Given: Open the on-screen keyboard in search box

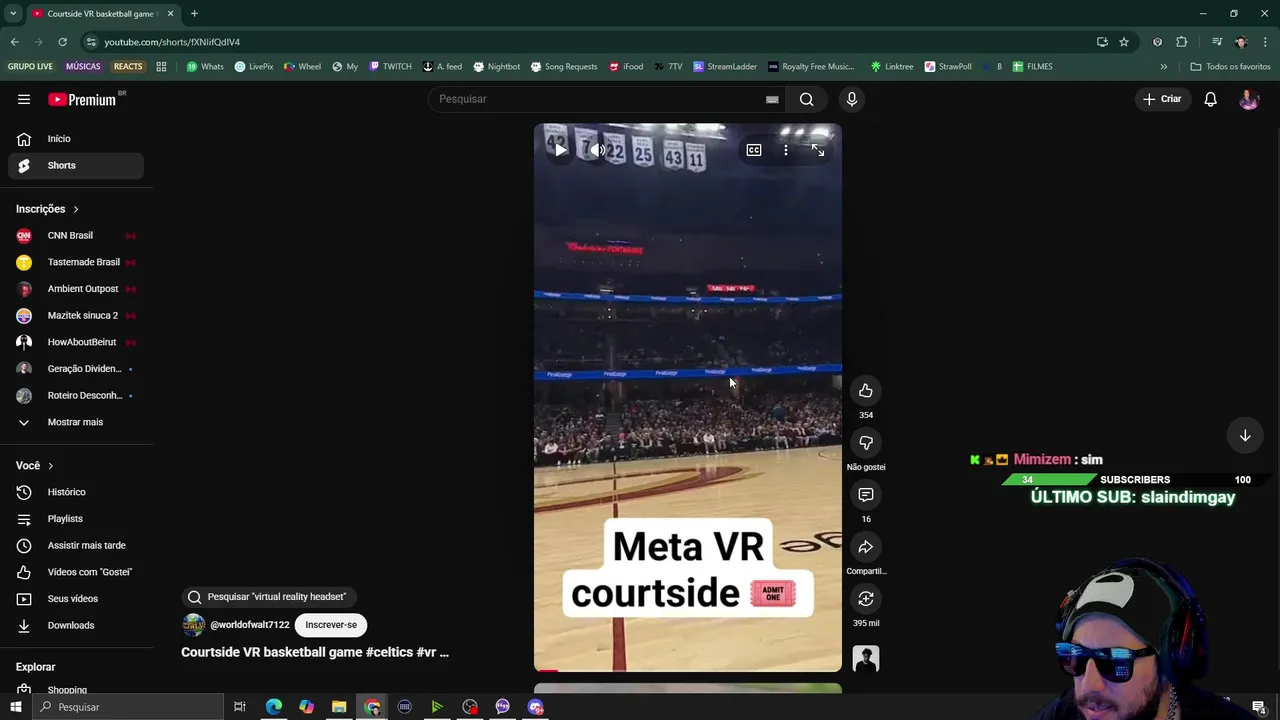Looking at the screenshot, I should [x=772, y=99].
